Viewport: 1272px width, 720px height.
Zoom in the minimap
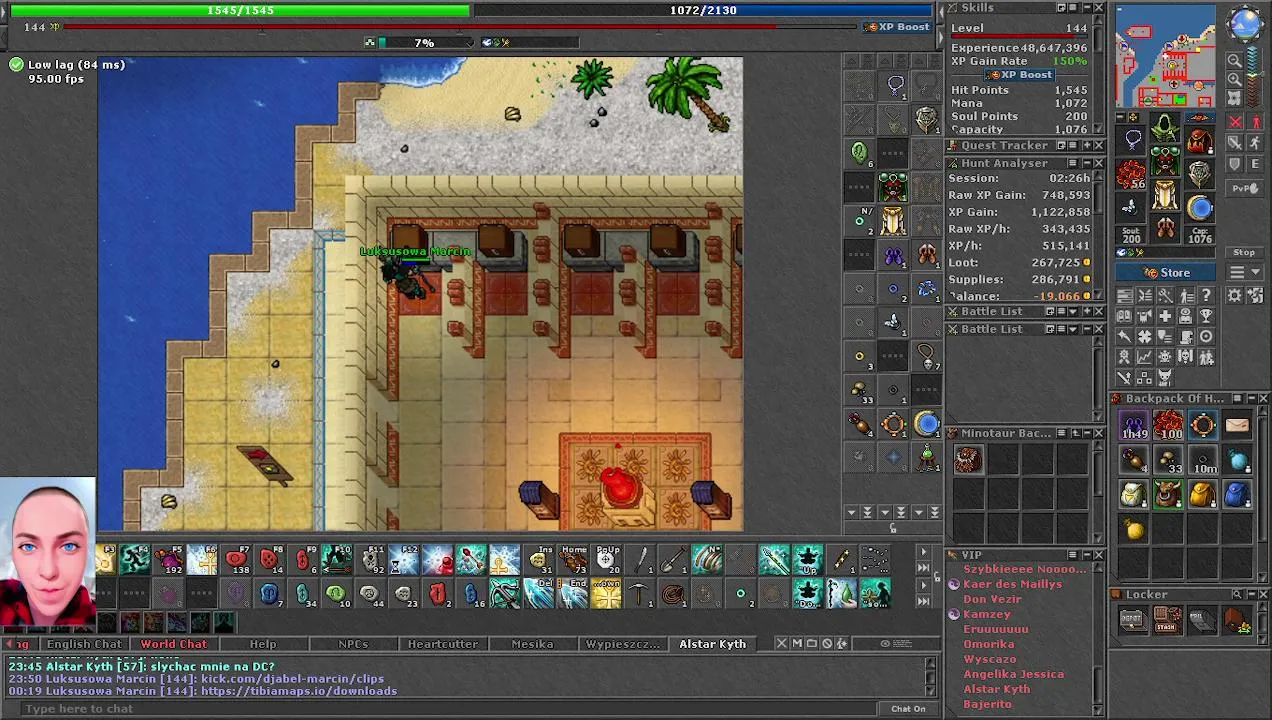tap(1235, 79)
